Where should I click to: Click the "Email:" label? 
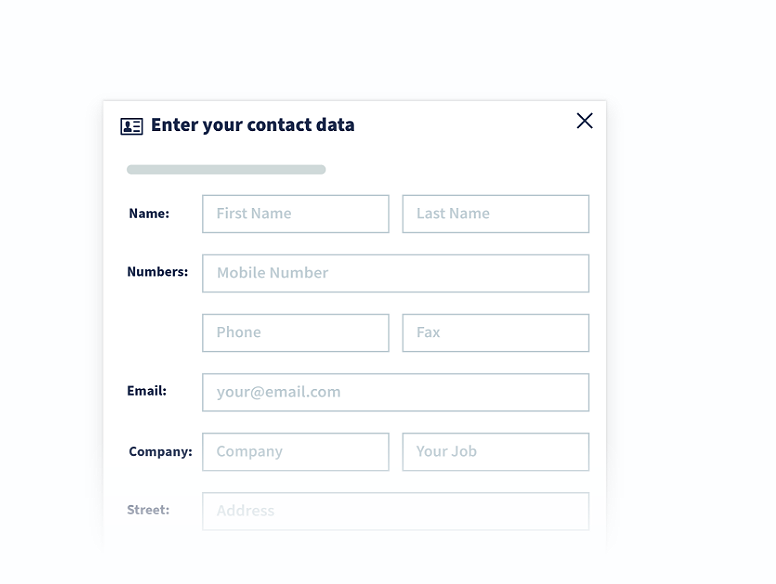coord(146,391)
